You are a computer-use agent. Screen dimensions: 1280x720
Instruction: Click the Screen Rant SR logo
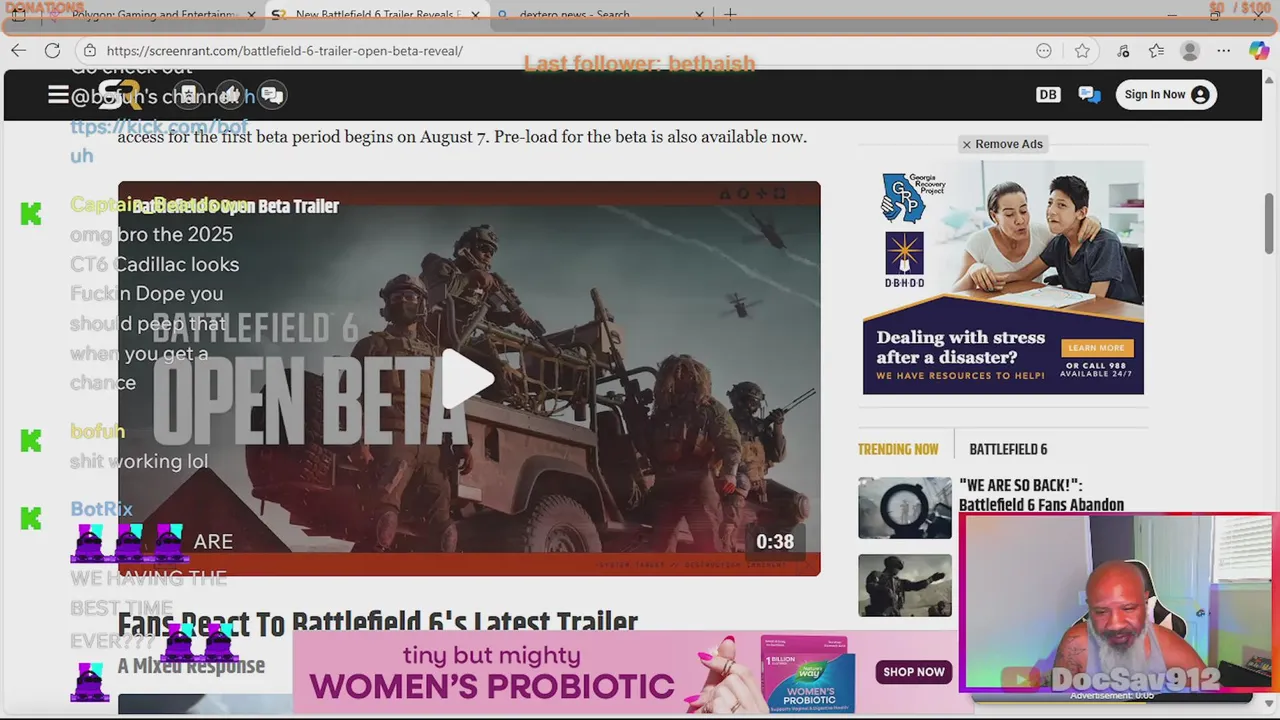point(119,95)
